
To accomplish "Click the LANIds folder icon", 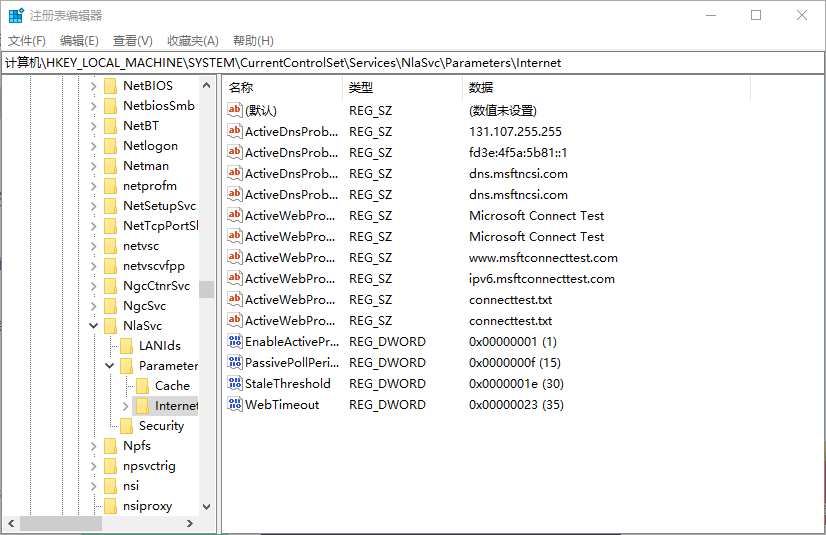I will [126, 346].
